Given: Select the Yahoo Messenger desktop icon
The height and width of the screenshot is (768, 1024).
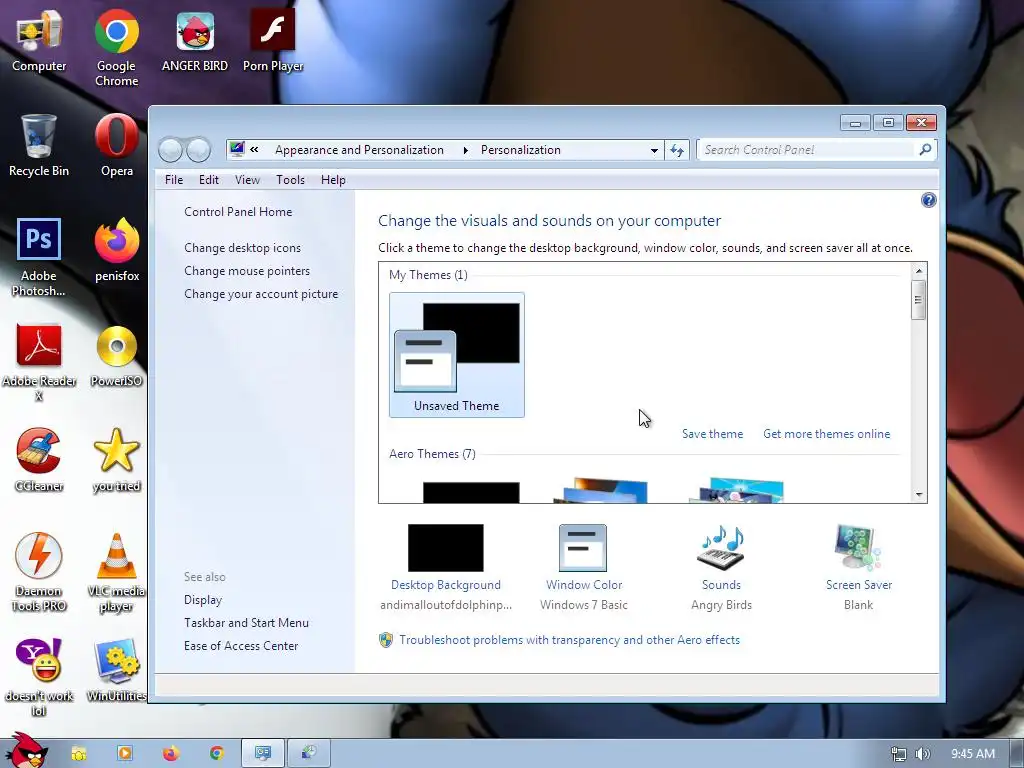Looking at the screenshot, I should pyautogui.click(x=39, y=677).
